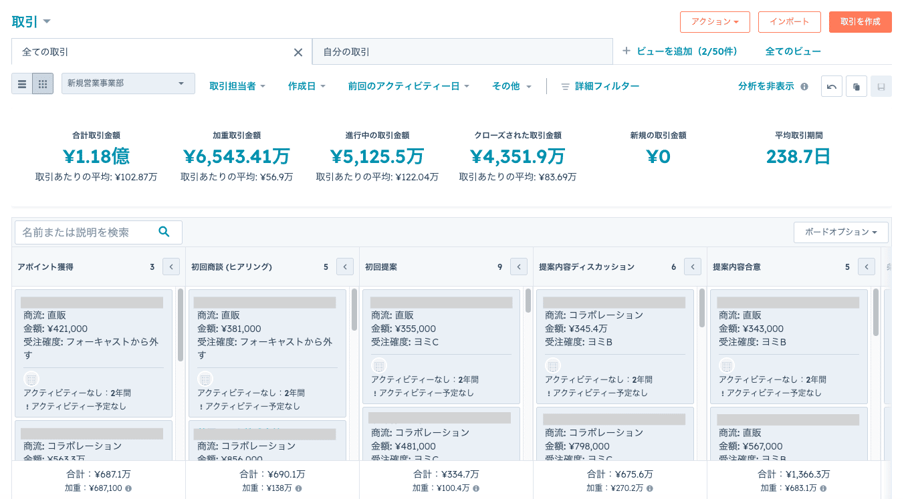This screenshot has width=908, height=499.
Task: Collapse the 初回提案 column
Action: click(x=519, y=267)
